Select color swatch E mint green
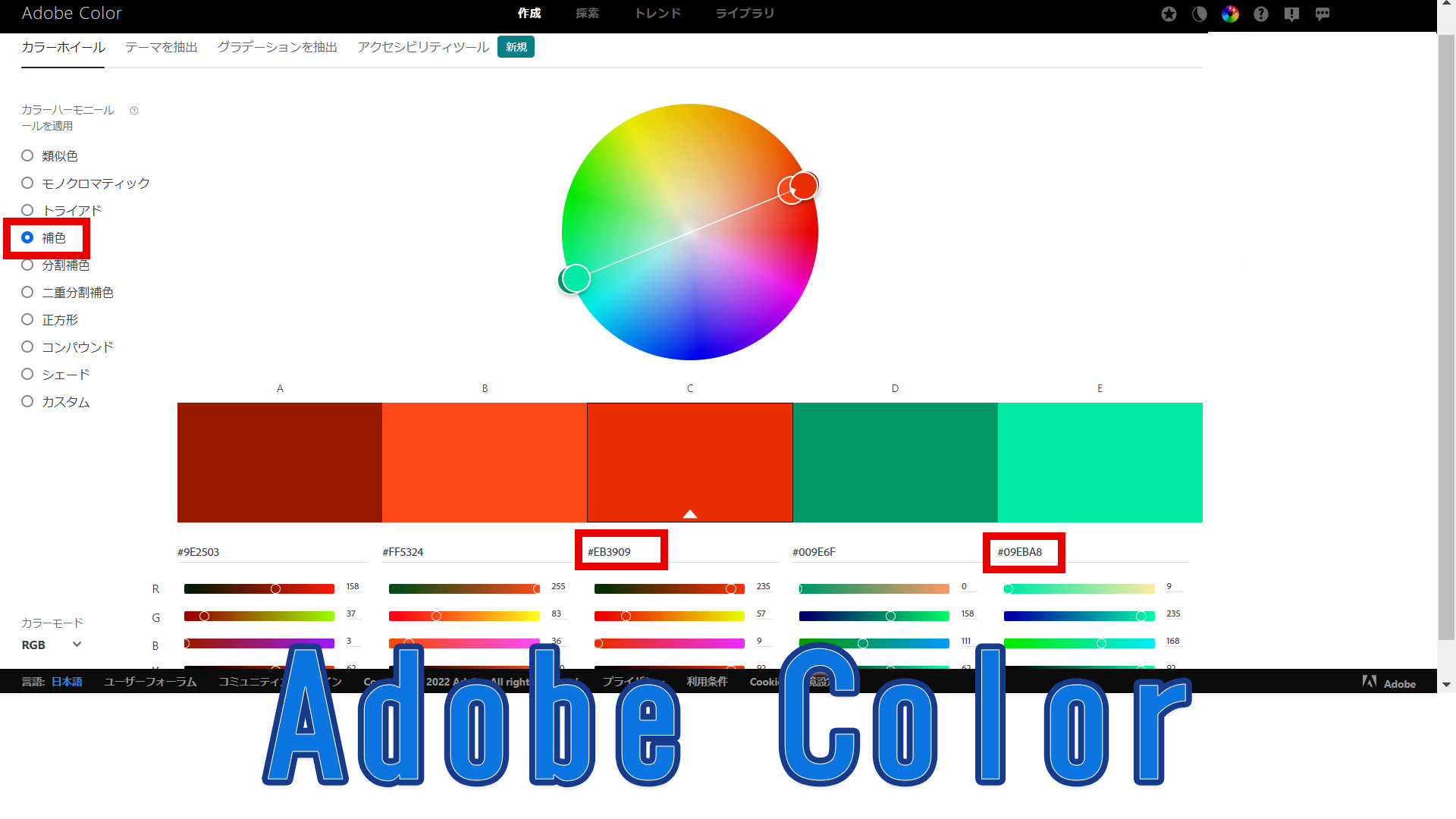The width and height of the screenshot is (1456, 819). click(x=1100, y=463)
